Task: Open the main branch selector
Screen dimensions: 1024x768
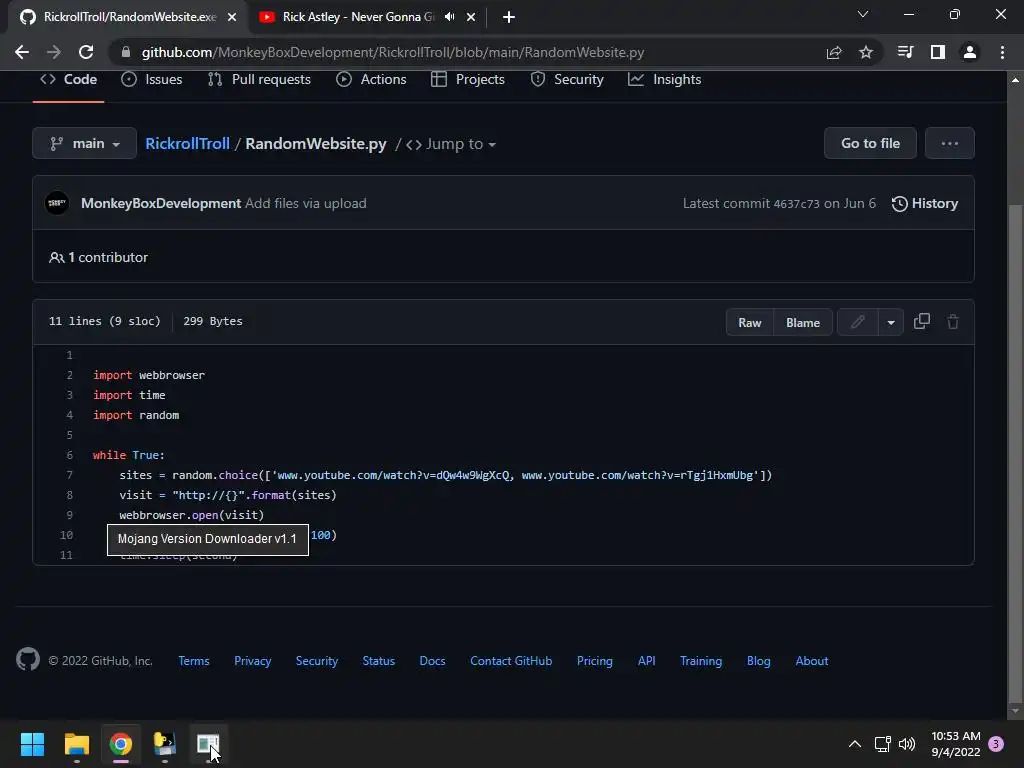Action: [84, 143]
